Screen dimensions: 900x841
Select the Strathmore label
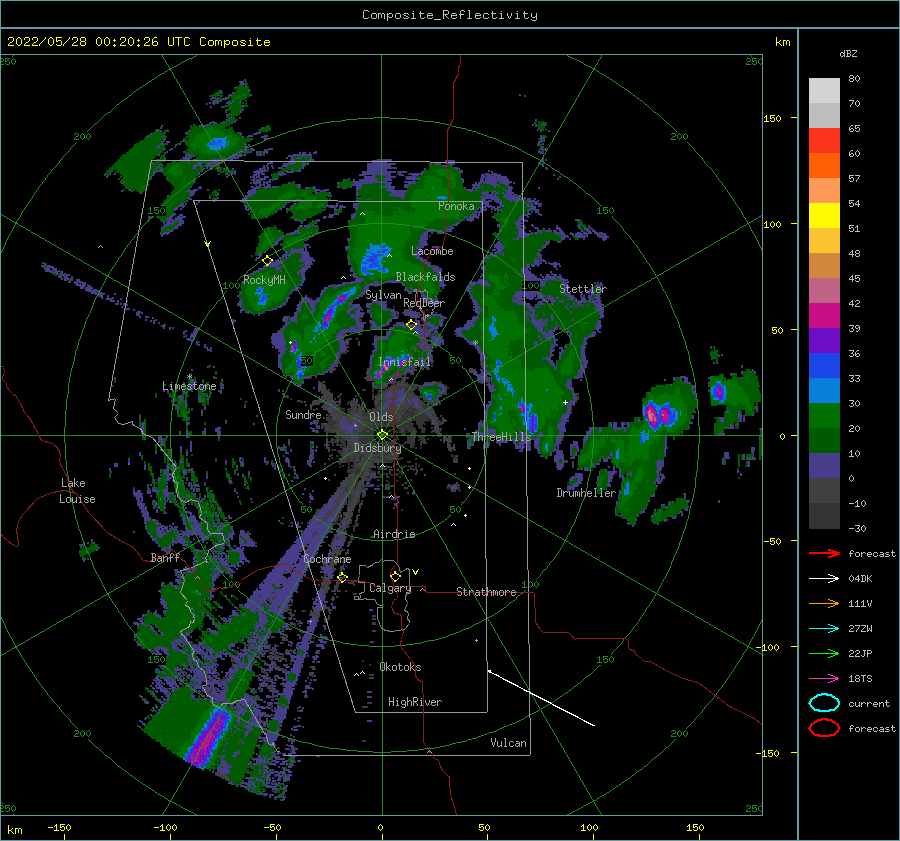click(486, 592)
